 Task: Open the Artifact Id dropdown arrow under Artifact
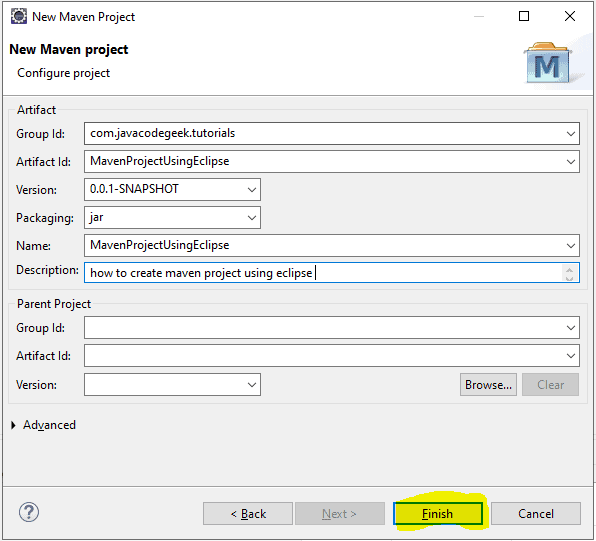(570, 162)
